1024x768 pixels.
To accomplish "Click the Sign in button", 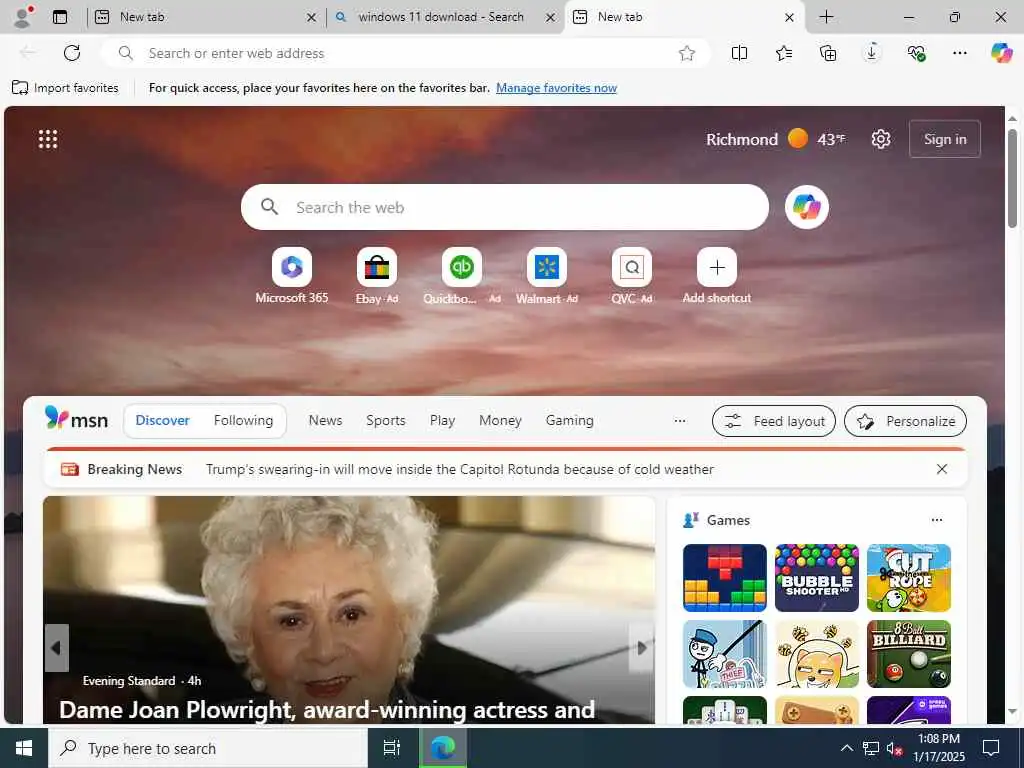I will (944, 139).
